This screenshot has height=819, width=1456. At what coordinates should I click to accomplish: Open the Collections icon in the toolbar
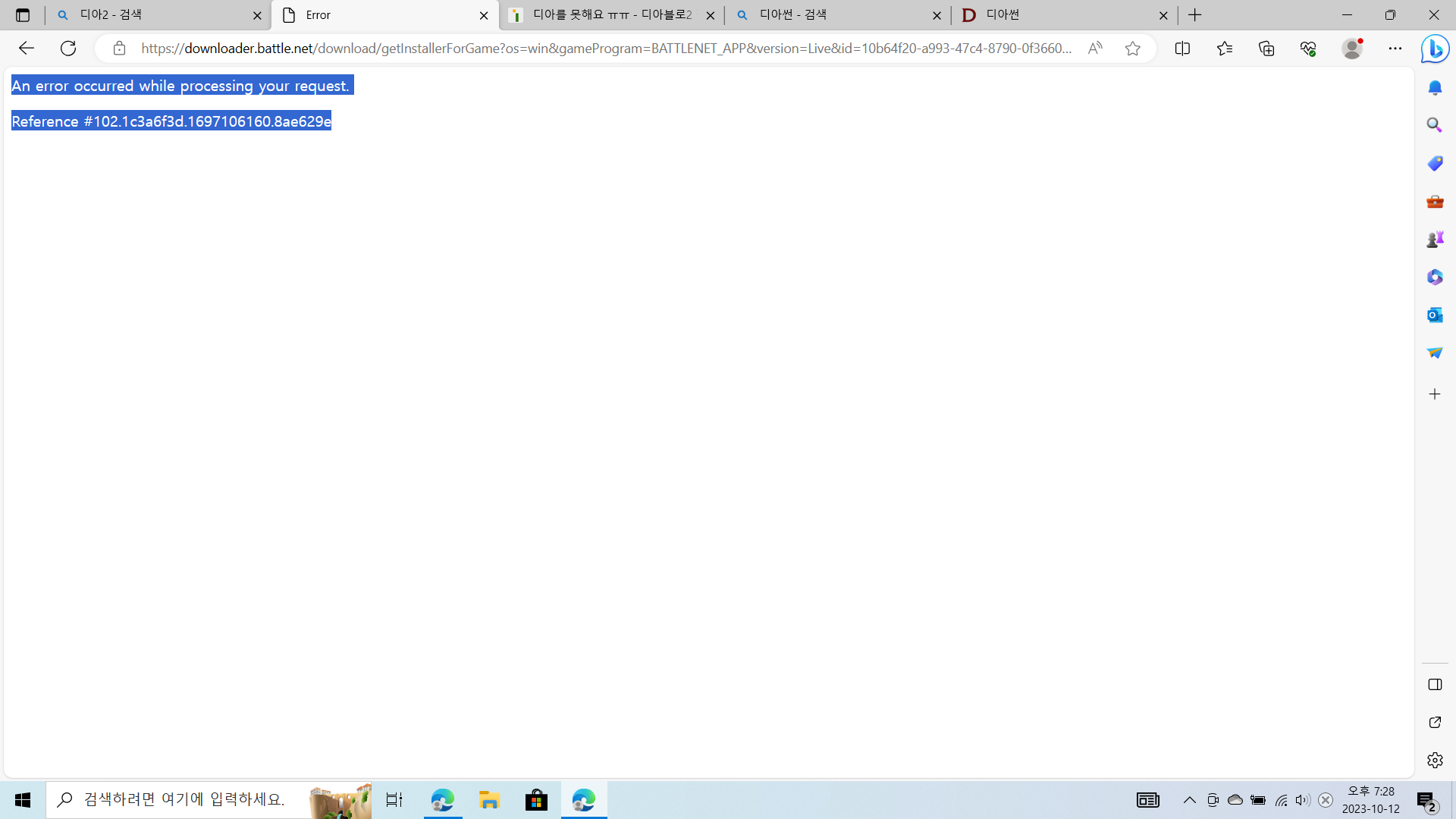pyautogui.click(x=1266, y=49)
